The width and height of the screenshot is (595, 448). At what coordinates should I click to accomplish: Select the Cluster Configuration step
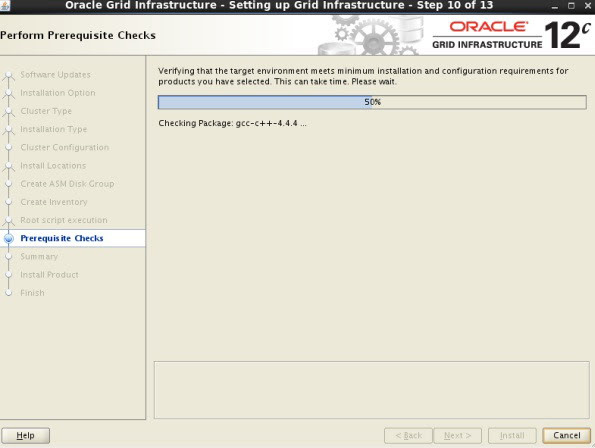pyautogui.click(x=65, y=147)
